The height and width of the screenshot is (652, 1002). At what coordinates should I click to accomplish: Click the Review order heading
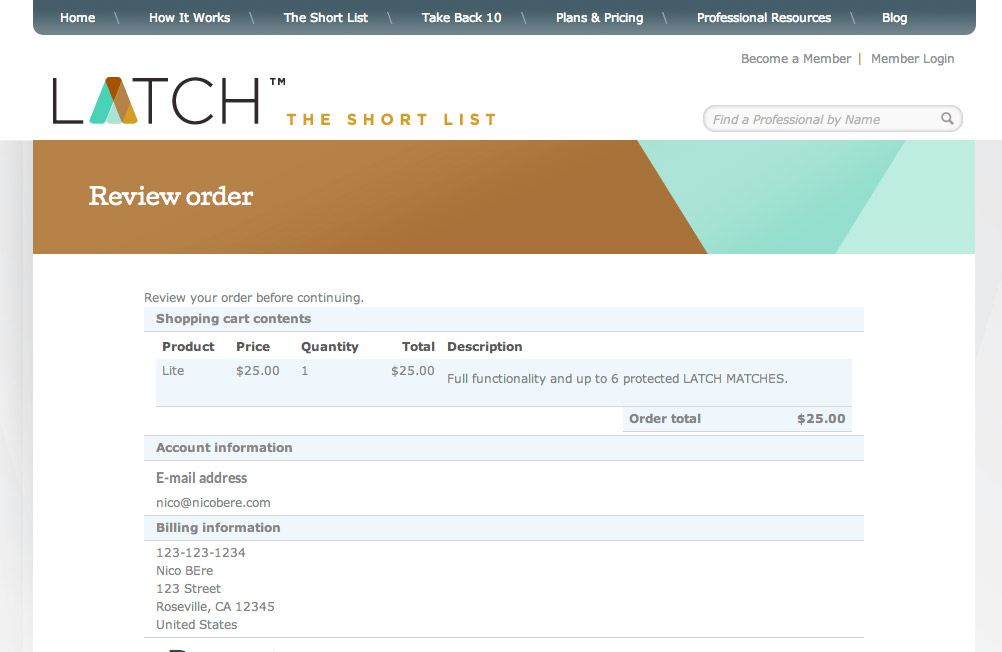click(171, 196)
